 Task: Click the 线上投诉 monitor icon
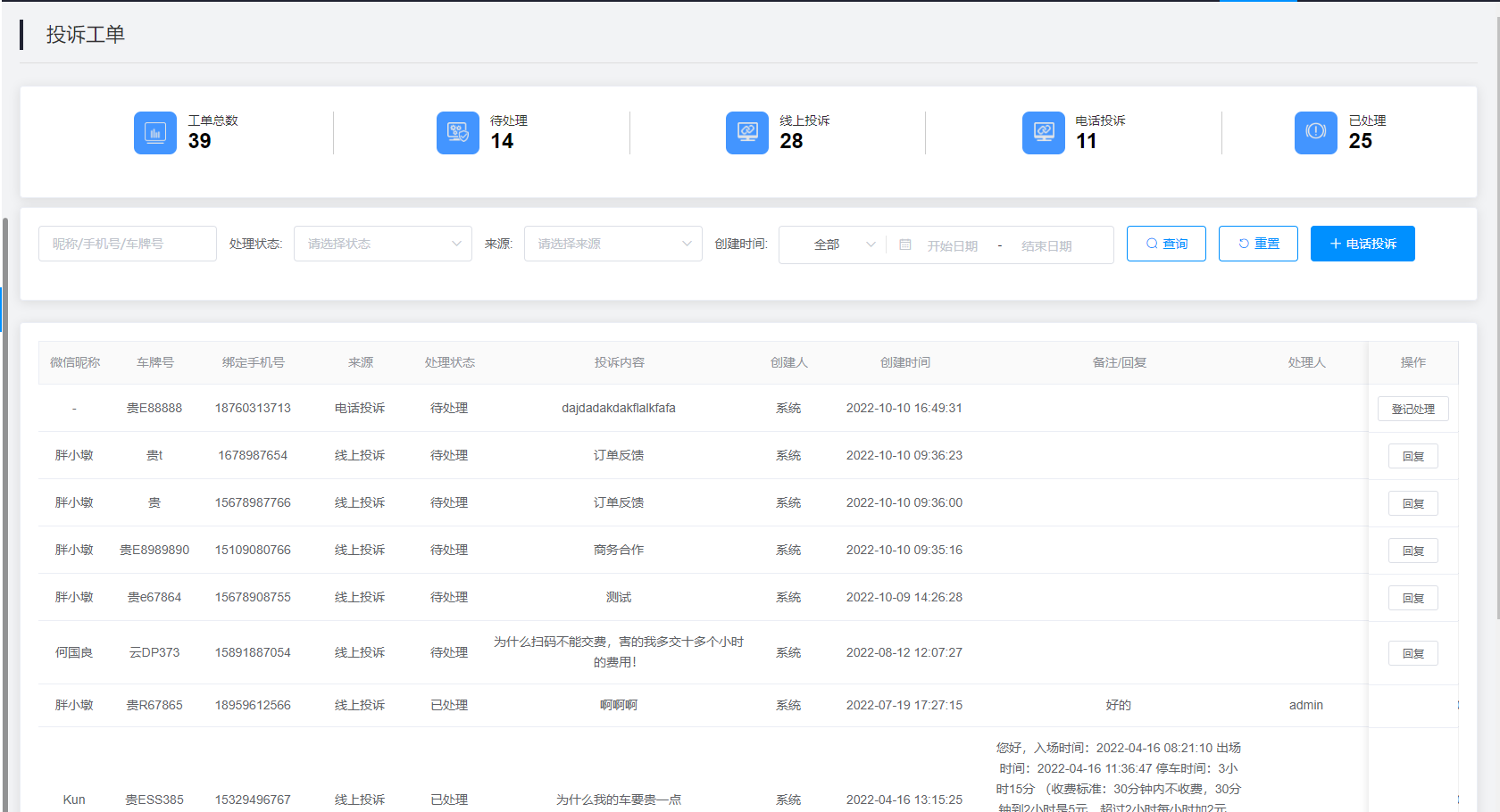point(746,133)
